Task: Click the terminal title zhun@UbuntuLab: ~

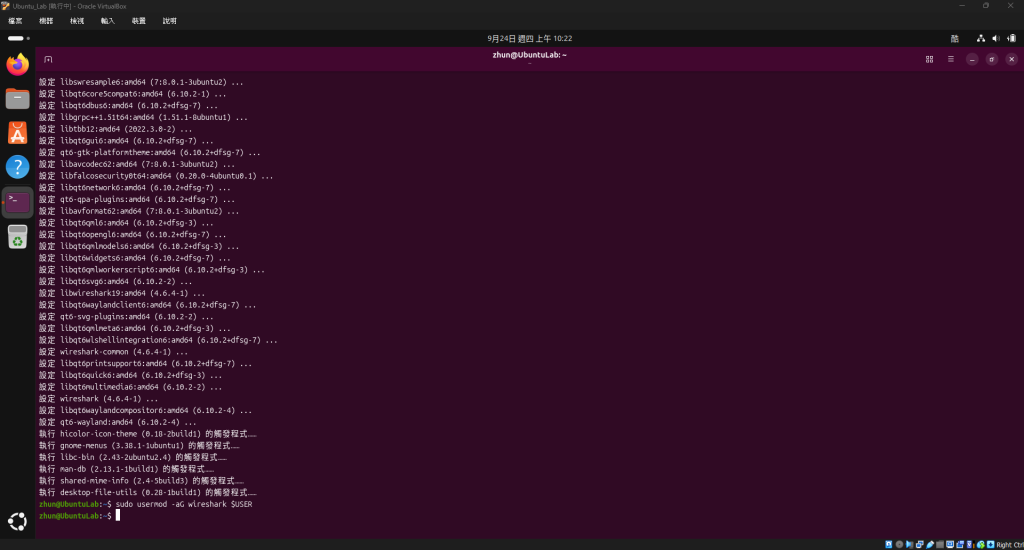Action: [x=530, y=56]
